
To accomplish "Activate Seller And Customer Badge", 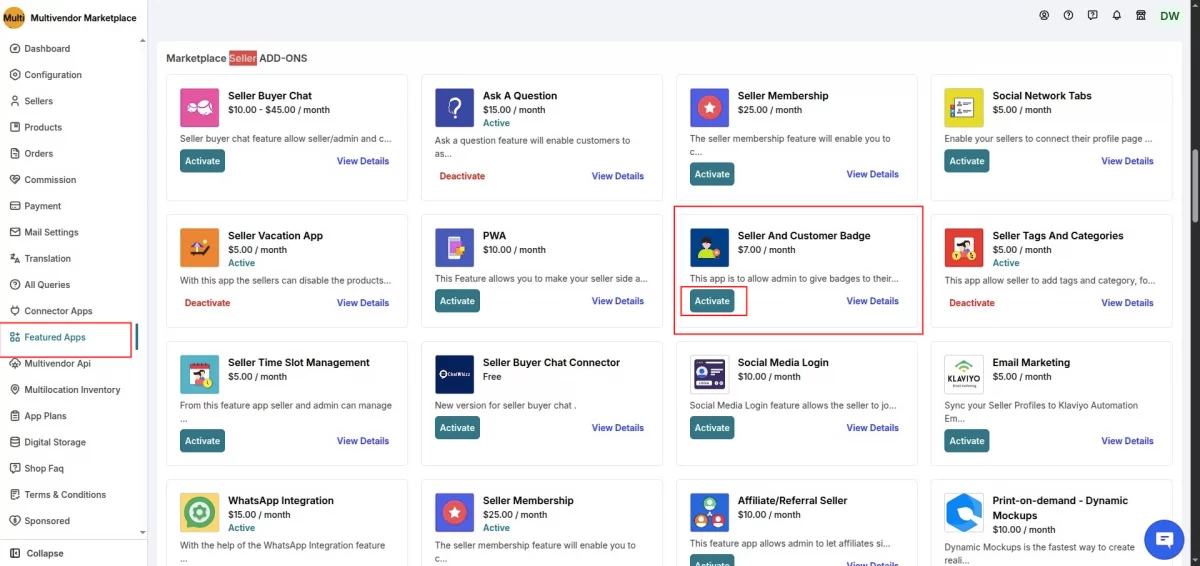I will click(712, 301).
